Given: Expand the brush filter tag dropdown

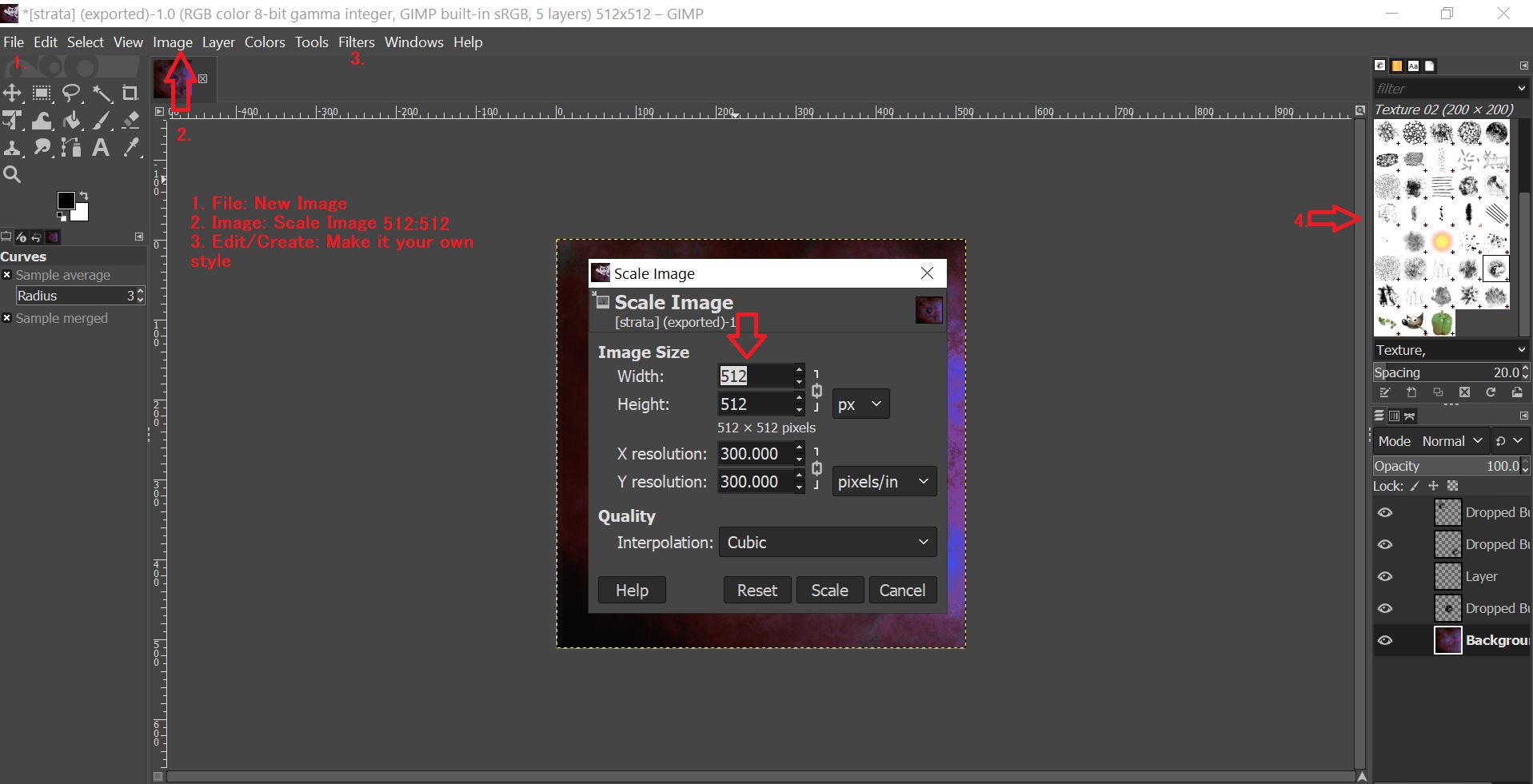Looking at the screenshot, I should pos(1521,88).
